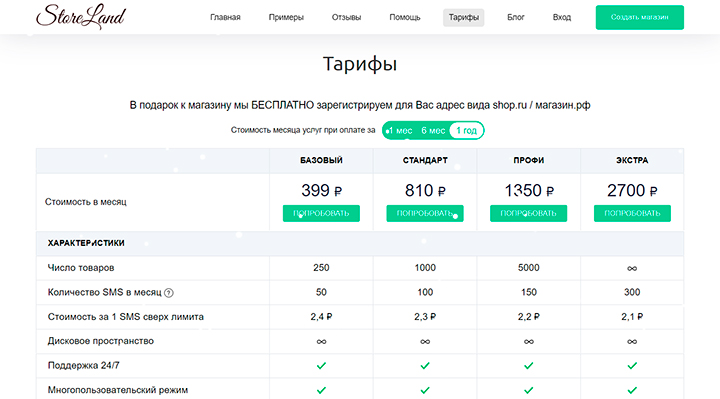This screenshot has height=399, width=720.
Task: Click the 1000 products value
Action: 425,268
